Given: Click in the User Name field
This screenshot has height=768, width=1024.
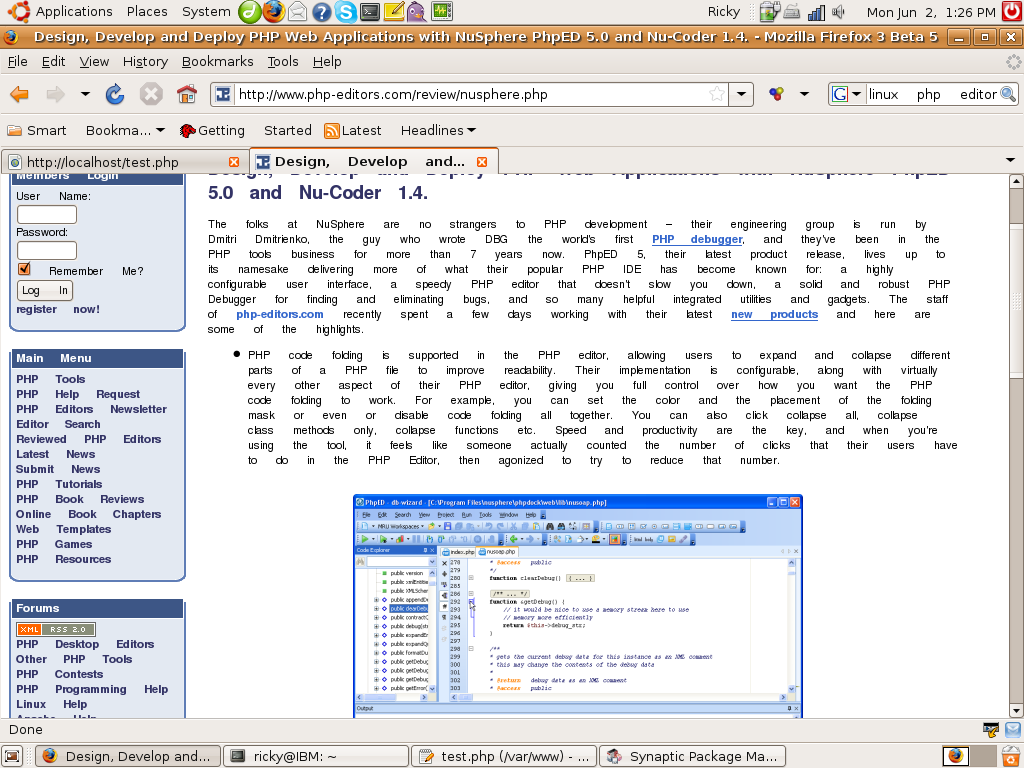Looking at the screenshot, I should [47, 215].
